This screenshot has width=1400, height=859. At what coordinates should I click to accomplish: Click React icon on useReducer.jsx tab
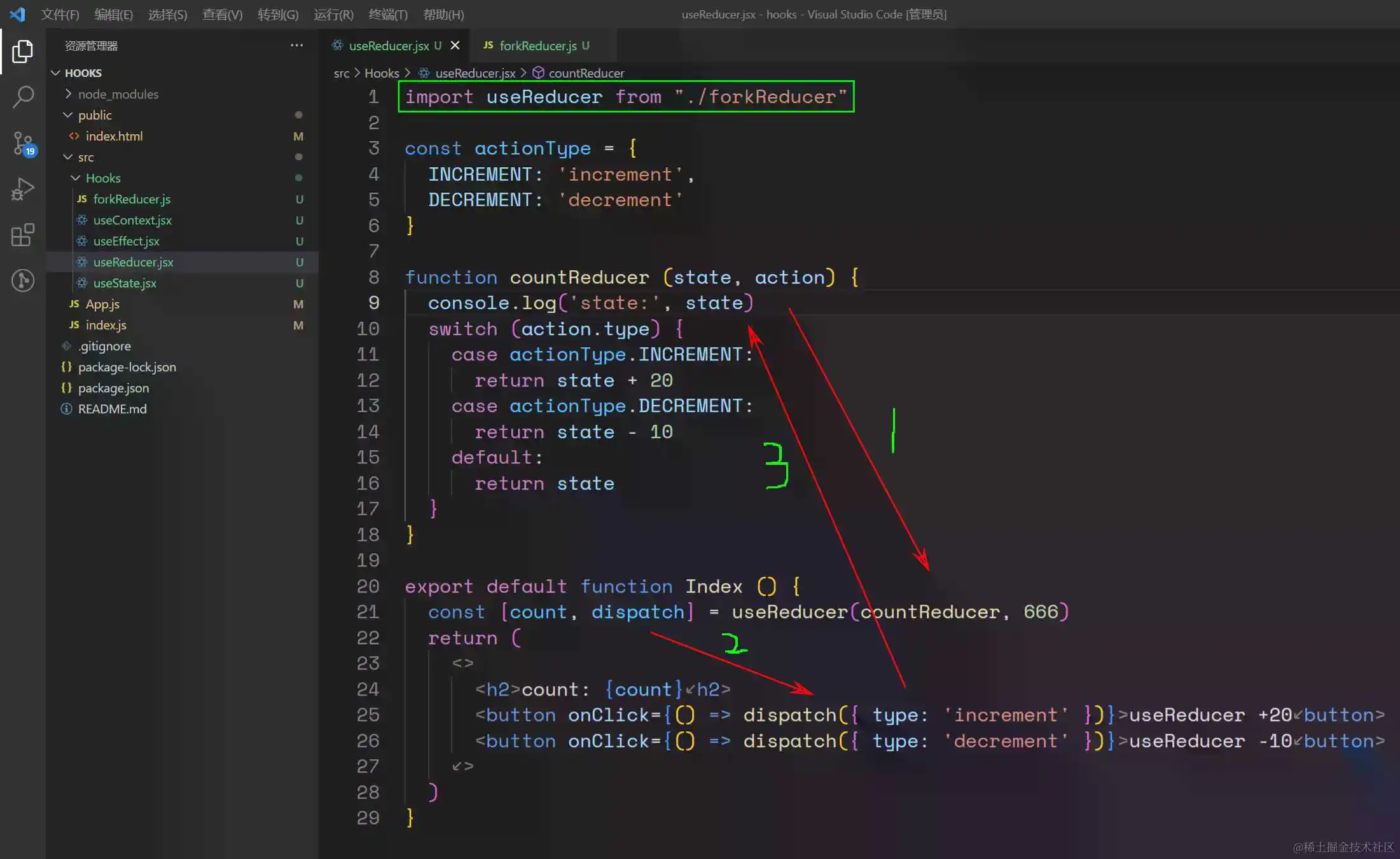pyautogui.click(x=338, y=45)
